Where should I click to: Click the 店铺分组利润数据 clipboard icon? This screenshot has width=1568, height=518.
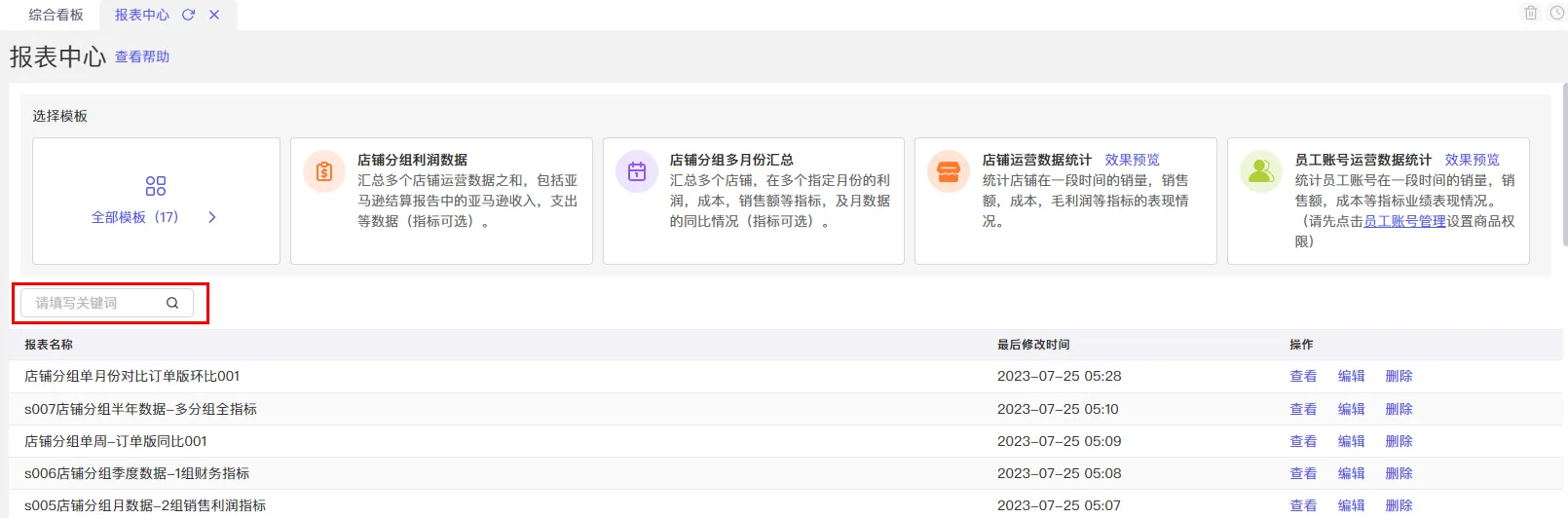pos(324,171)
